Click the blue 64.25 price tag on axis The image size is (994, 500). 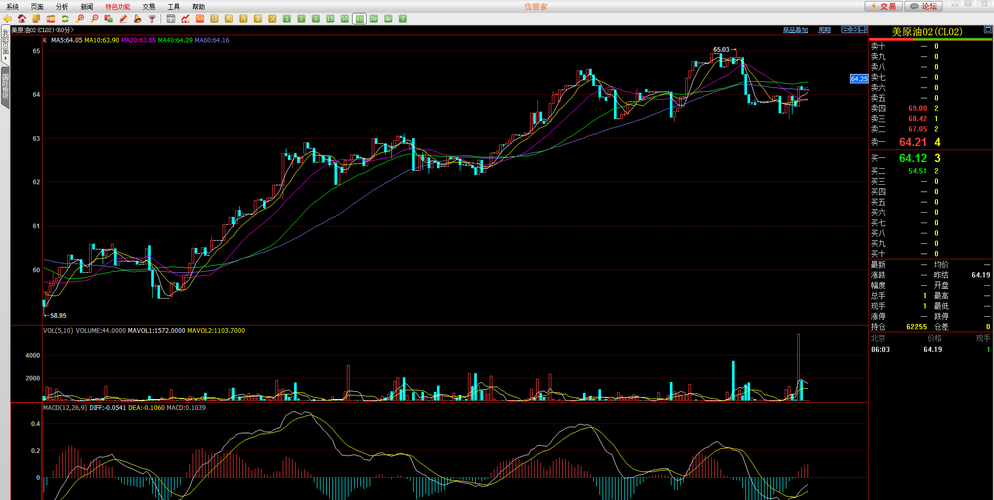click(x=859, y=79)
